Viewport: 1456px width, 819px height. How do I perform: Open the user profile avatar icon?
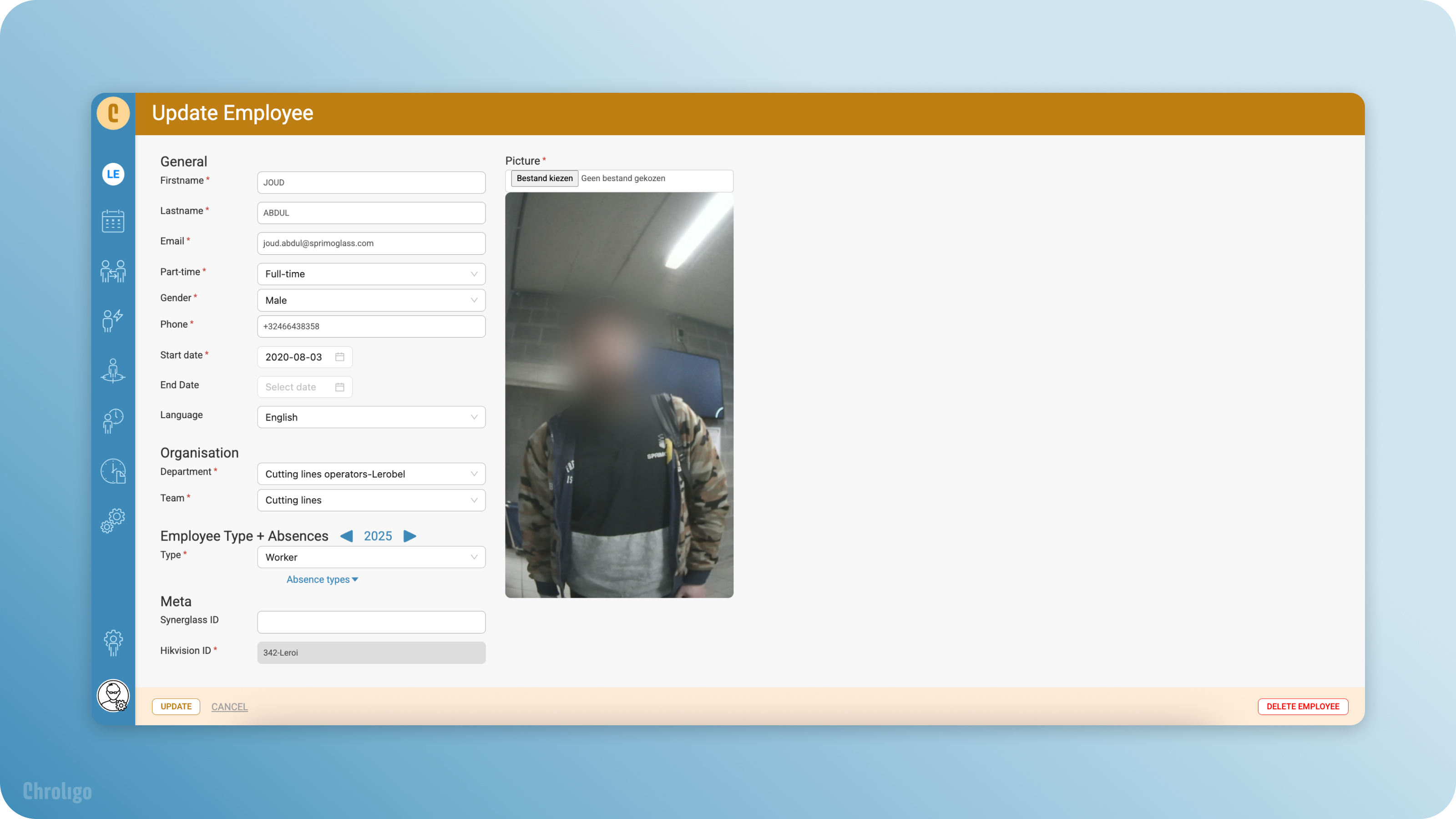point(113,696)
